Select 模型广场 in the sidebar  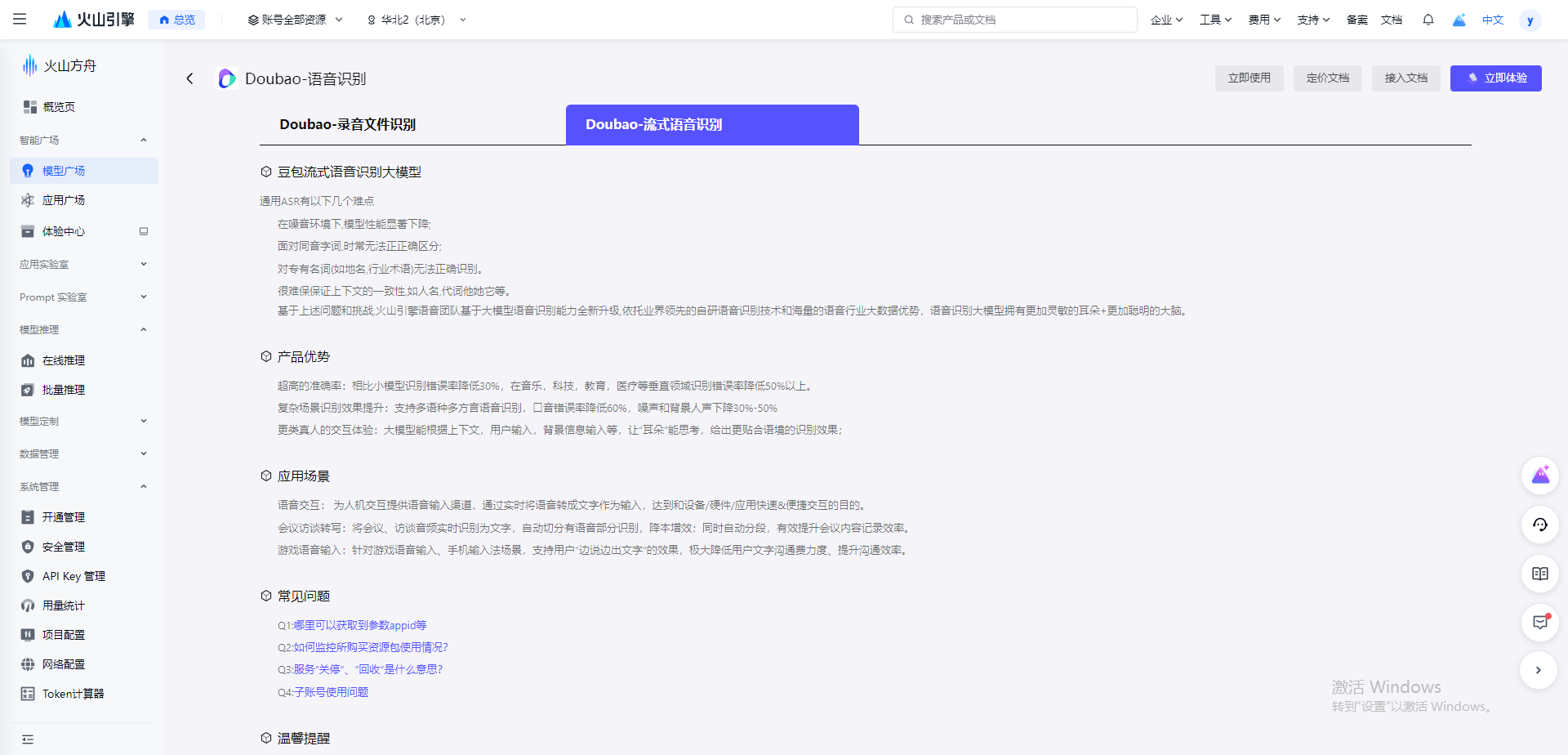84,171
